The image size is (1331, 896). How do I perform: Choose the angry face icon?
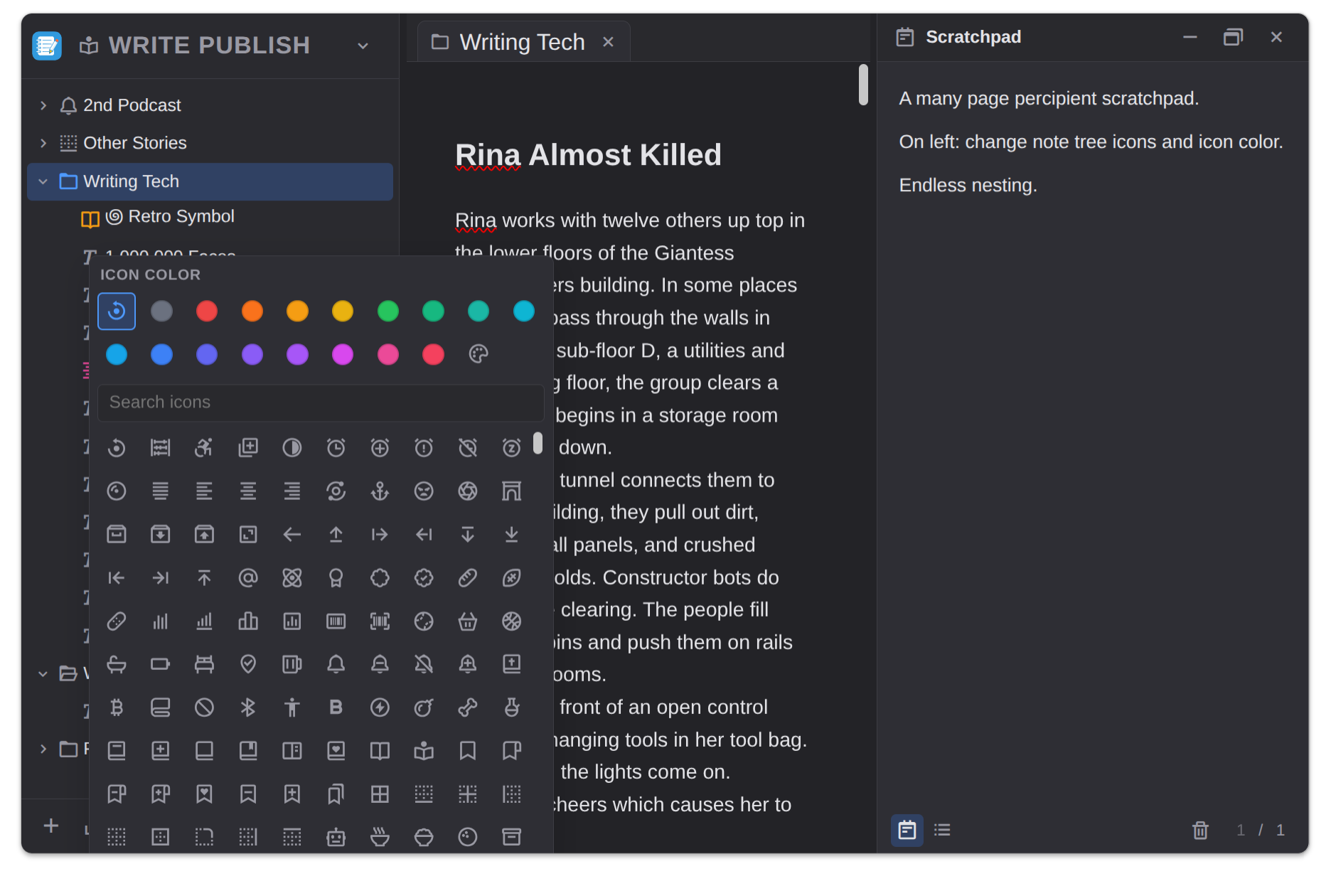(x=424, y=491)
